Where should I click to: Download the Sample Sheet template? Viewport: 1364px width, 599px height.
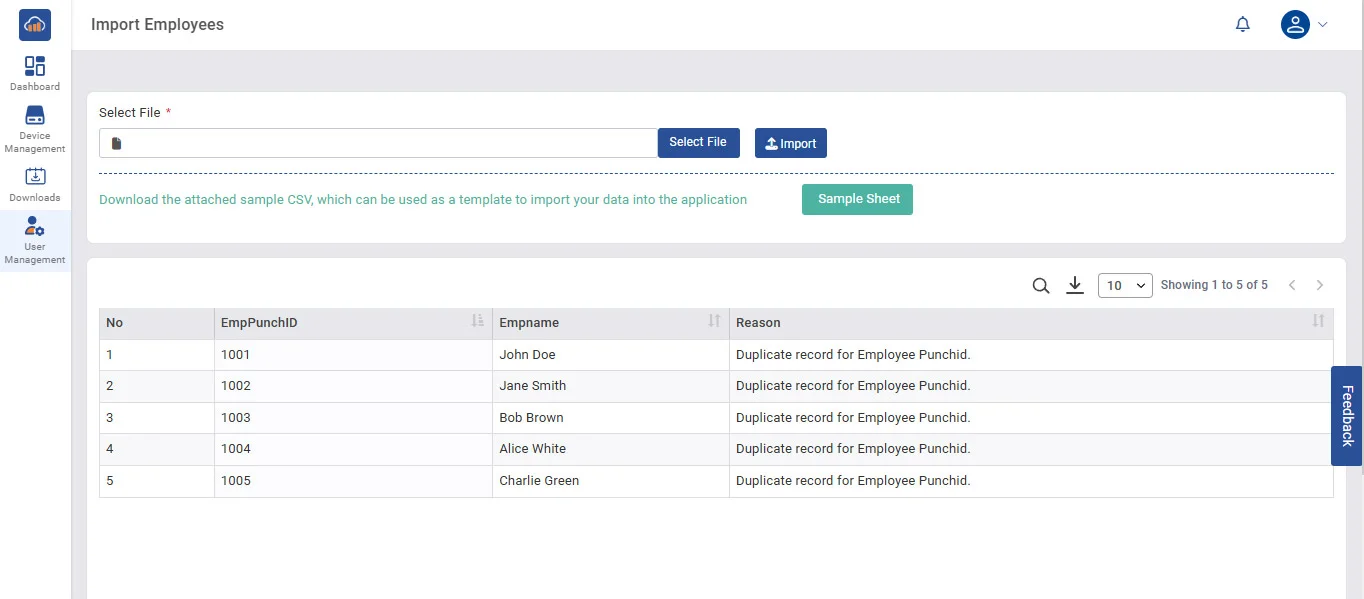pyautogui.click(x=857, y=199)
